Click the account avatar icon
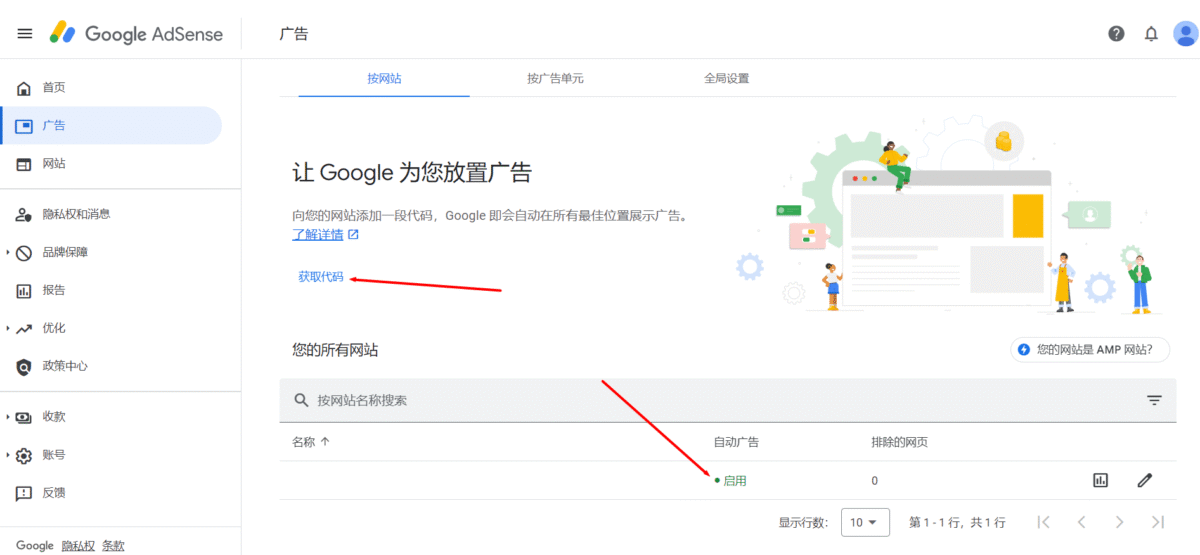This screenshot has width=1200, height=555. [1186, 34]
